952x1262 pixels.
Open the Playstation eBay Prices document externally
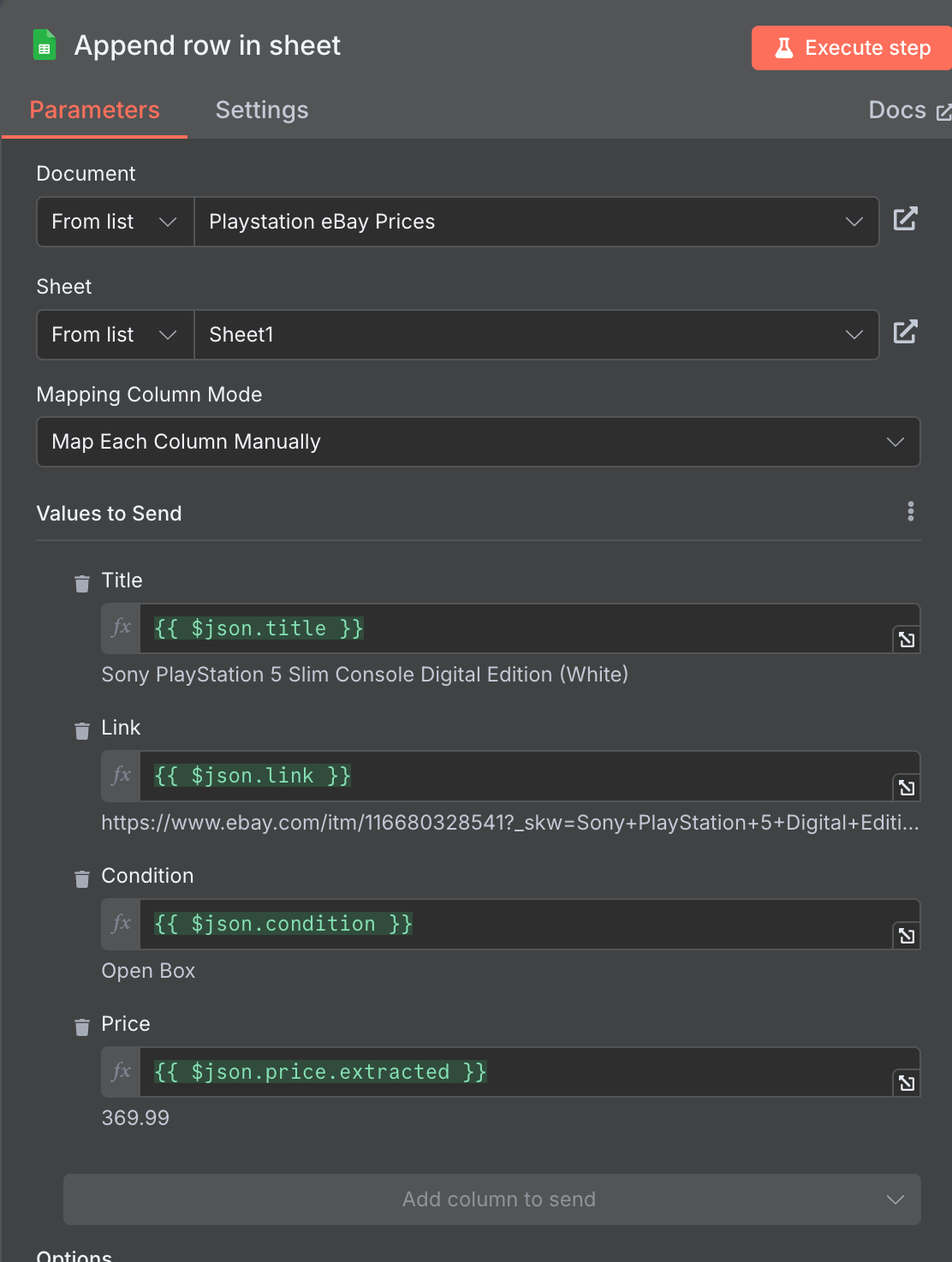click(x=905, y=219)
